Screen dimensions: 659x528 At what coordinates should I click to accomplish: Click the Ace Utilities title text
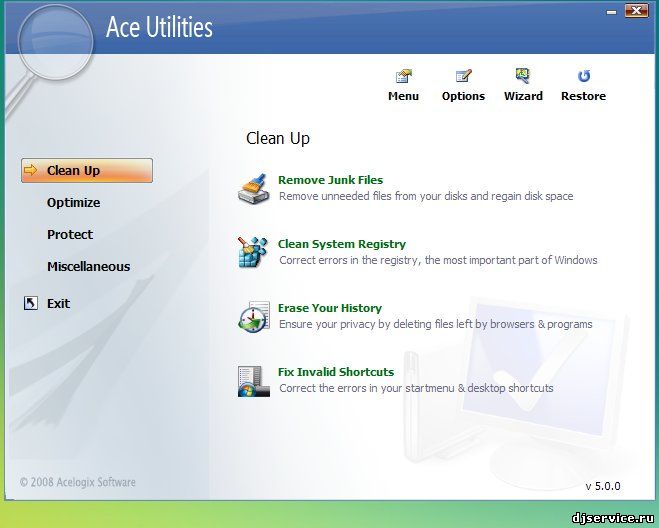click(x=159, y=27)
